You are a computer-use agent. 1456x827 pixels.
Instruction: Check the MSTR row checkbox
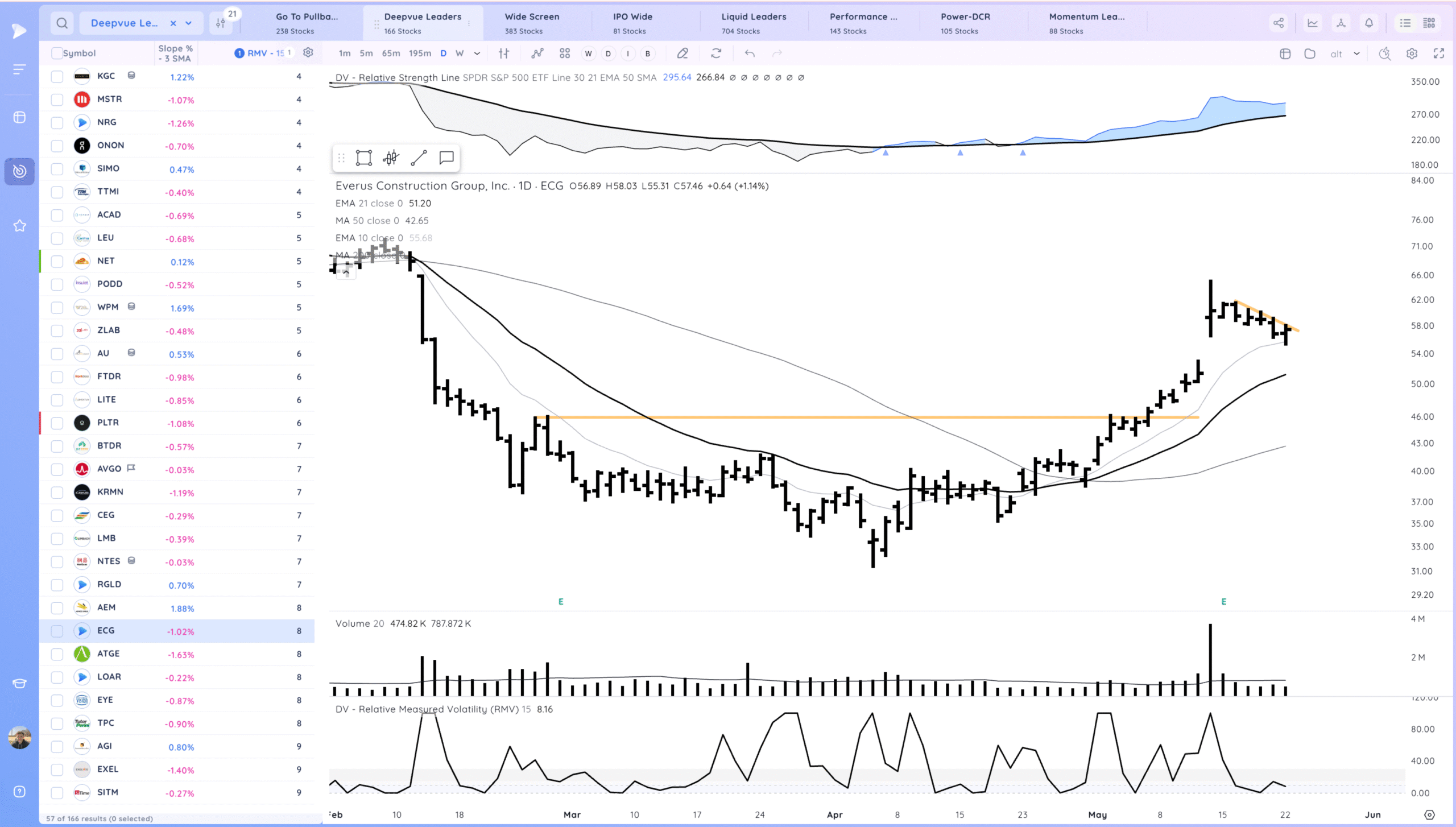[57, 100]
